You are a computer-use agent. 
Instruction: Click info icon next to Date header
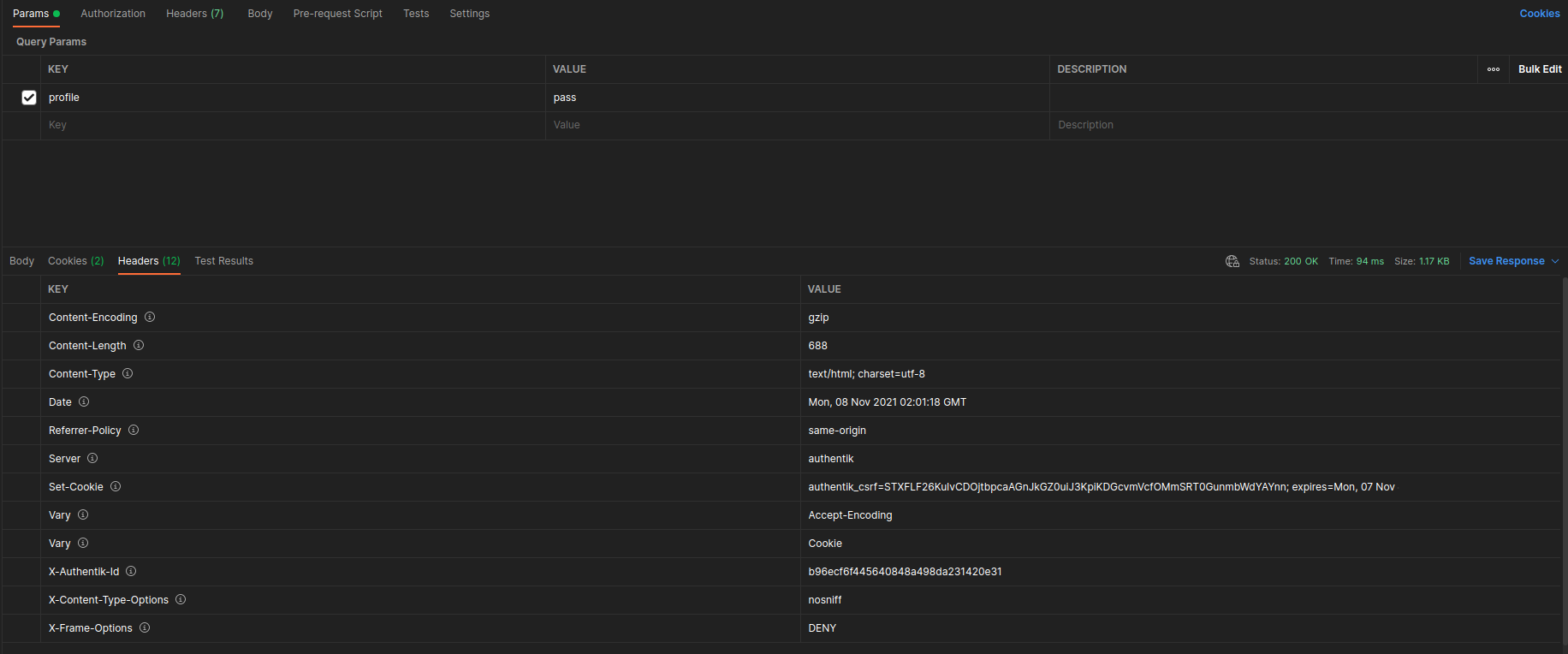(84, 401)
